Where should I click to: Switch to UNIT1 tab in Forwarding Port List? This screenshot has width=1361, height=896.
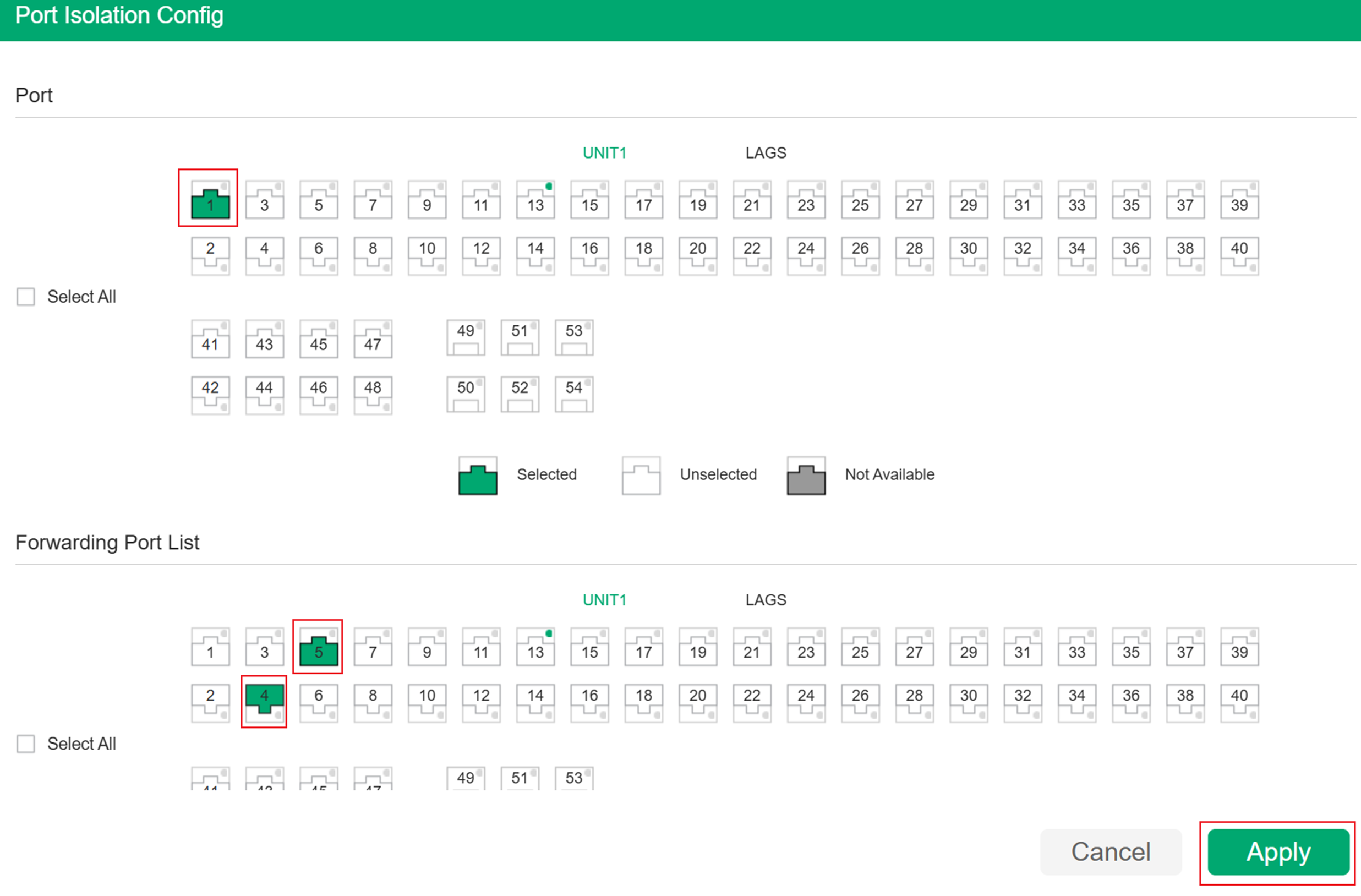pos(604,599)
